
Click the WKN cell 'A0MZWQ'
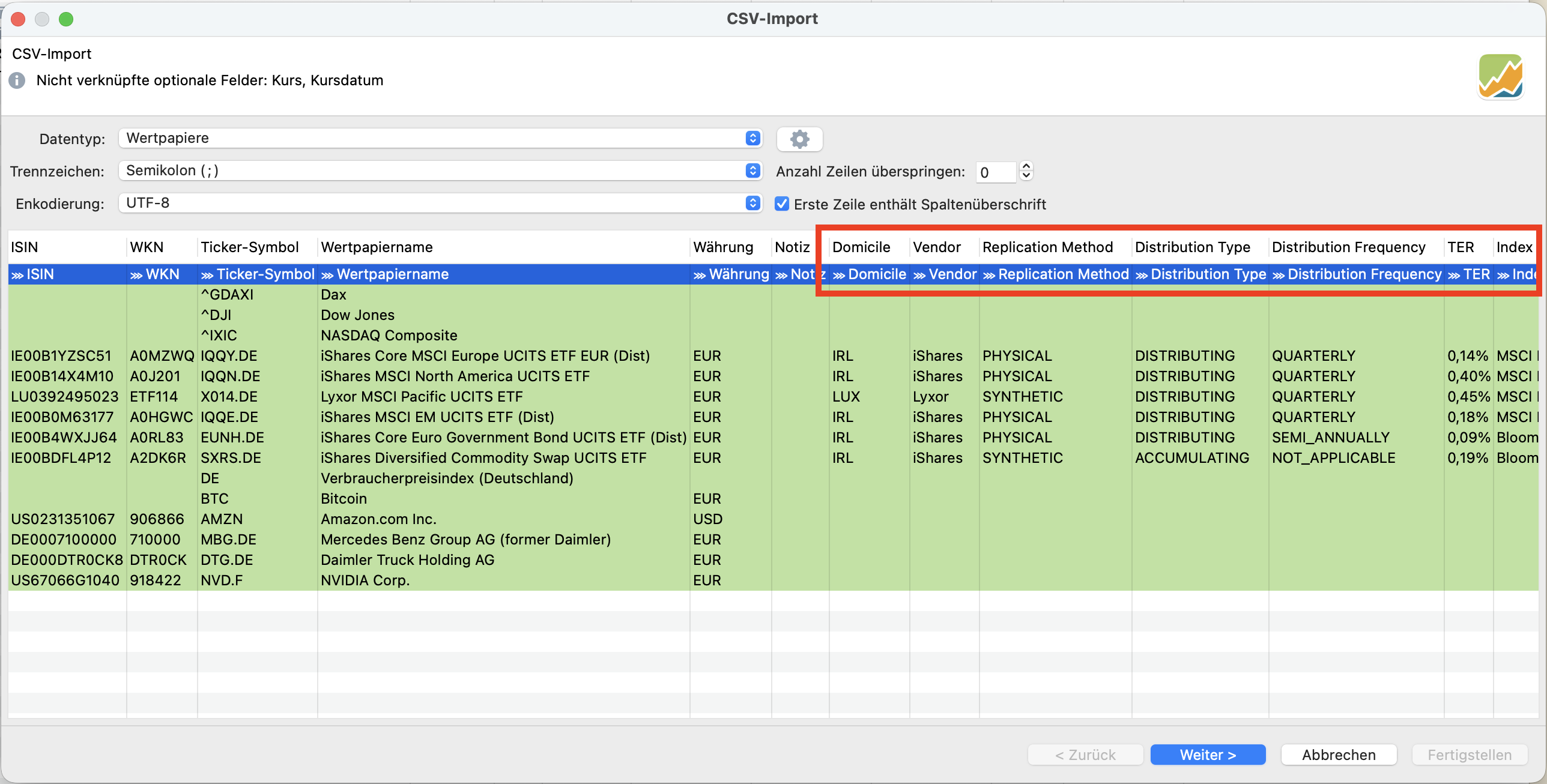[162, 356]
